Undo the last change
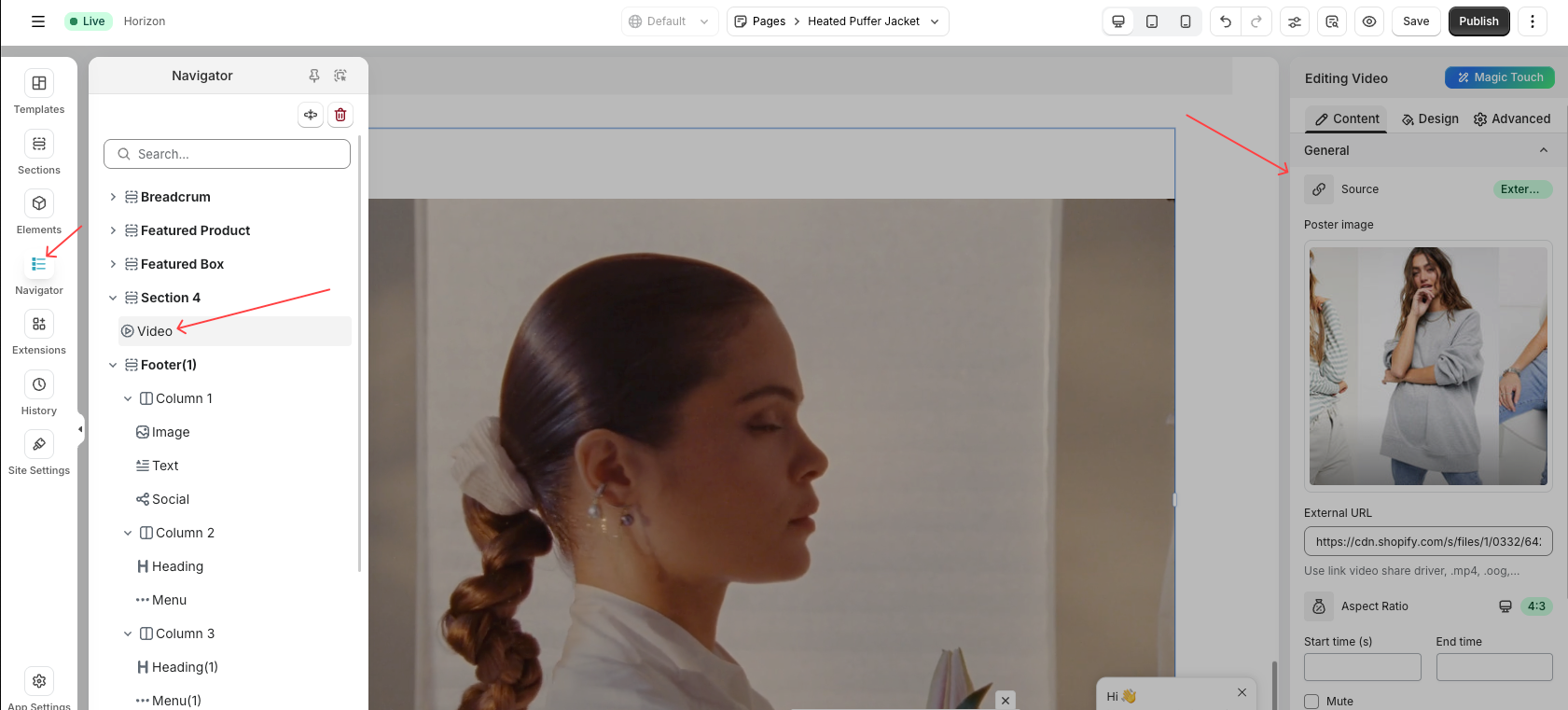Screen dimensions: 1568x710 [x=1226, y=21]
